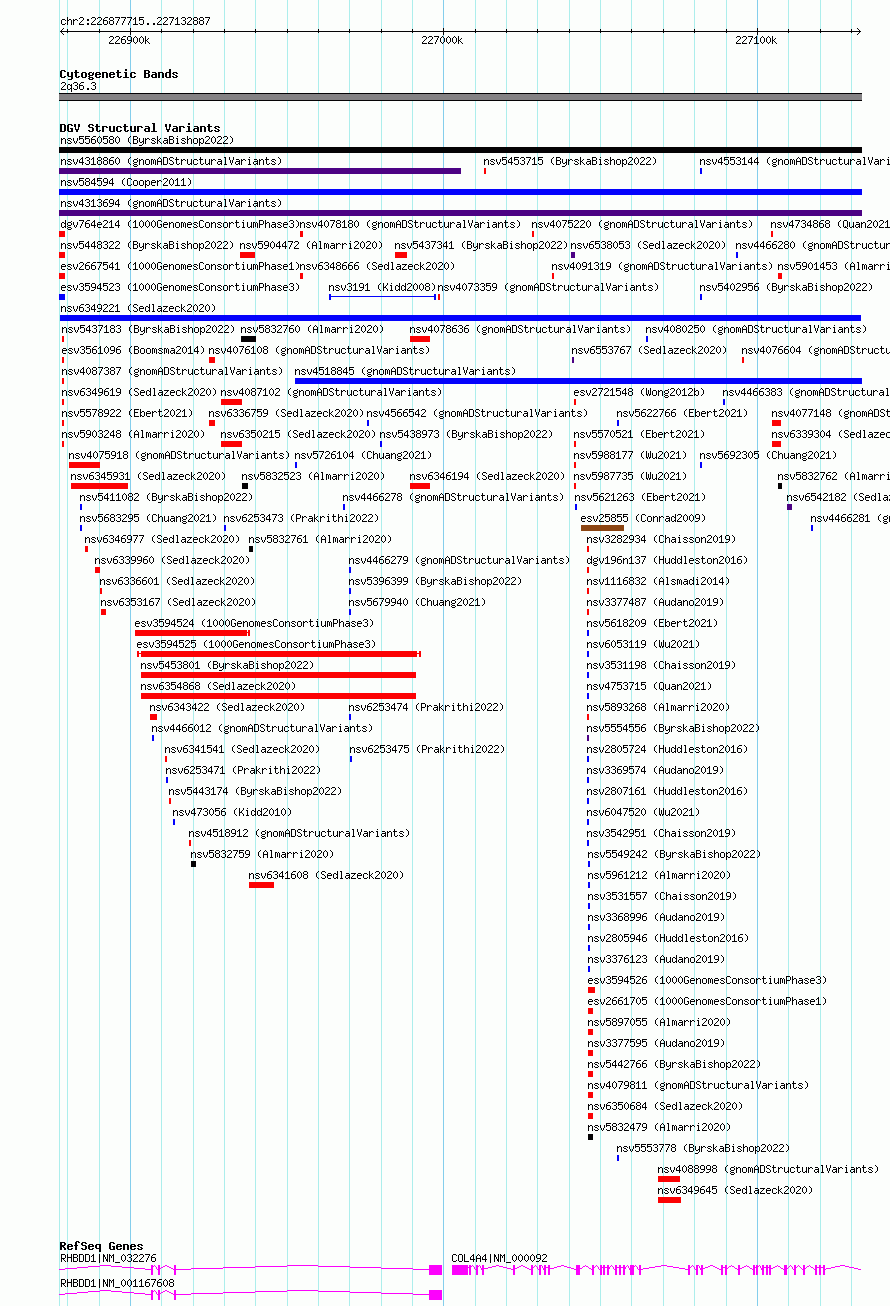The width and height of the screenshot is (890, 1306).
Task: Click the nsv4553144 variant label
Action: (794, 162)
